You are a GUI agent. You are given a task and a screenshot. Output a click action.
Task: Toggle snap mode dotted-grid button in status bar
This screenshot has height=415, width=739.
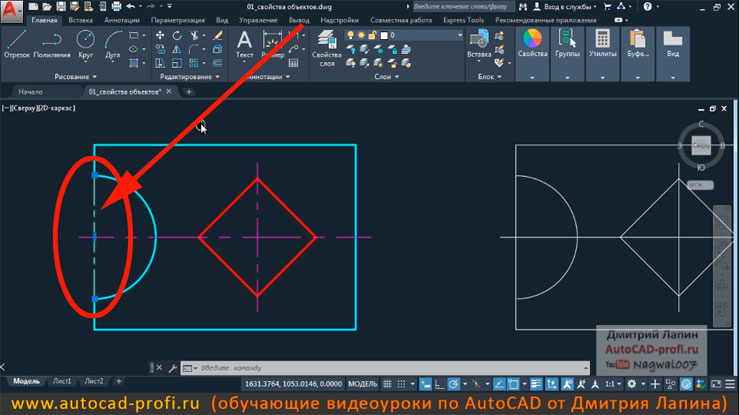tap(401, 384)
